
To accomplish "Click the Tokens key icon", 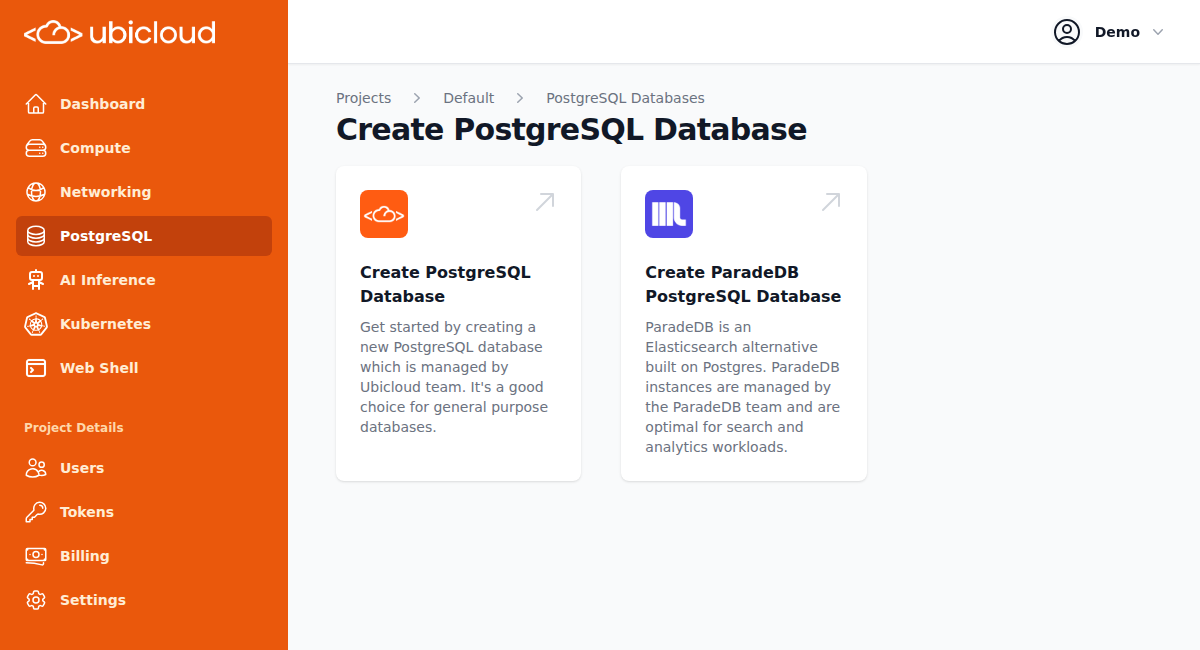I will click(36, 512).
